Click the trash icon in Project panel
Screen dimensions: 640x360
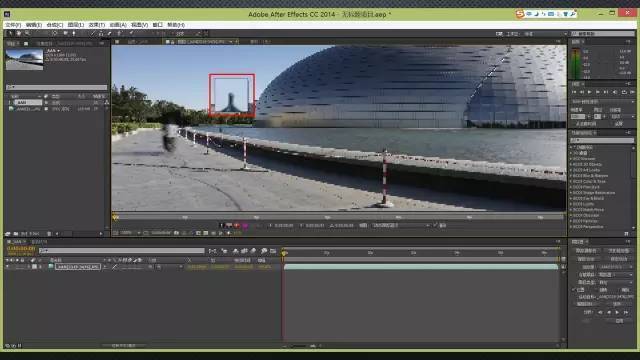pos(49,233)
